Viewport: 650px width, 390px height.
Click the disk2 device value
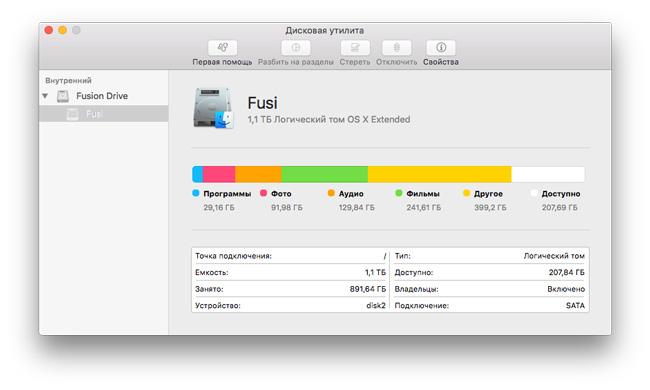pyautogui.click(x=376, y=305)
